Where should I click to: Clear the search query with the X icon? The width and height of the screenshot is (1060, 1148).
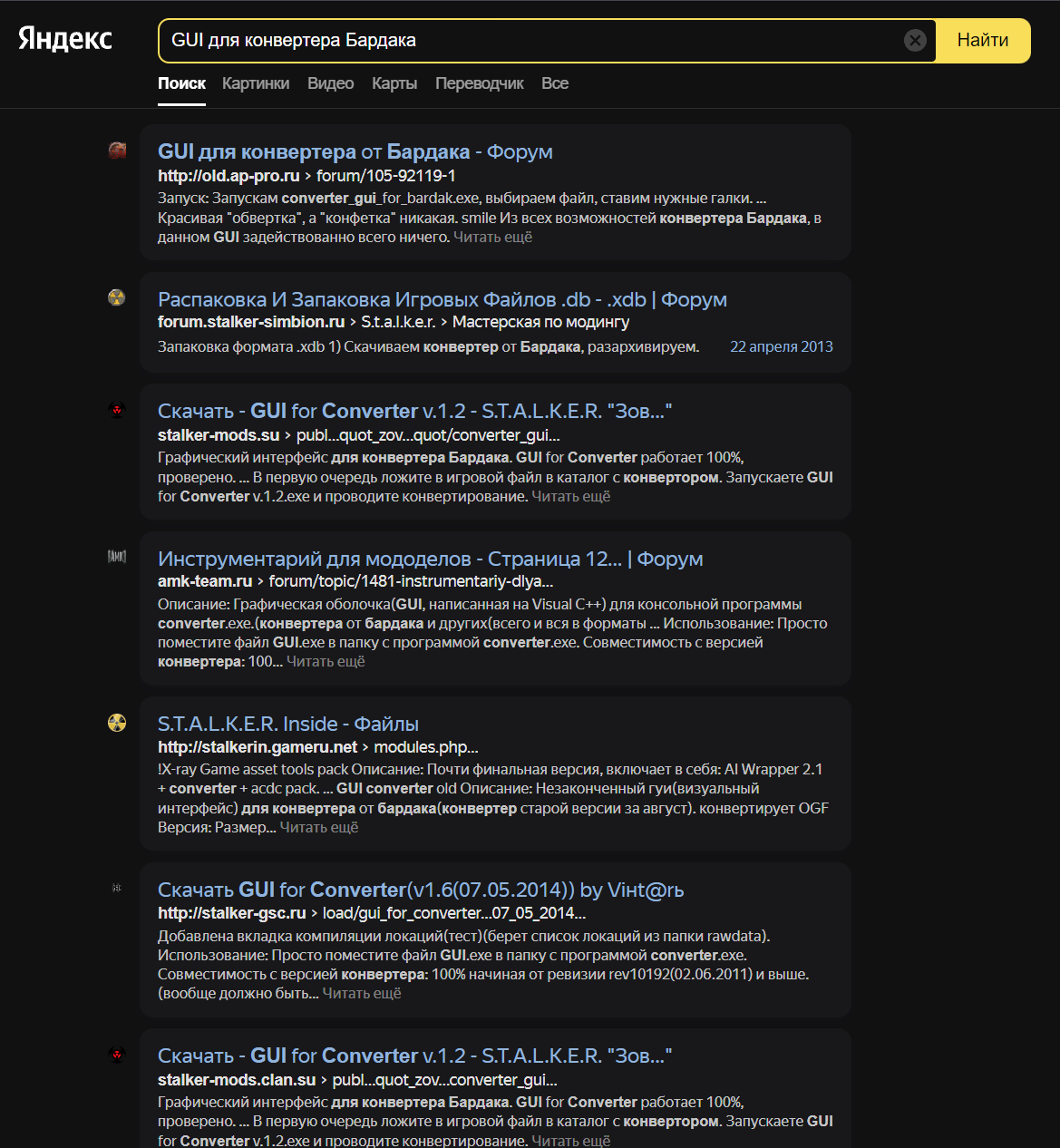[x=916, y=40]
